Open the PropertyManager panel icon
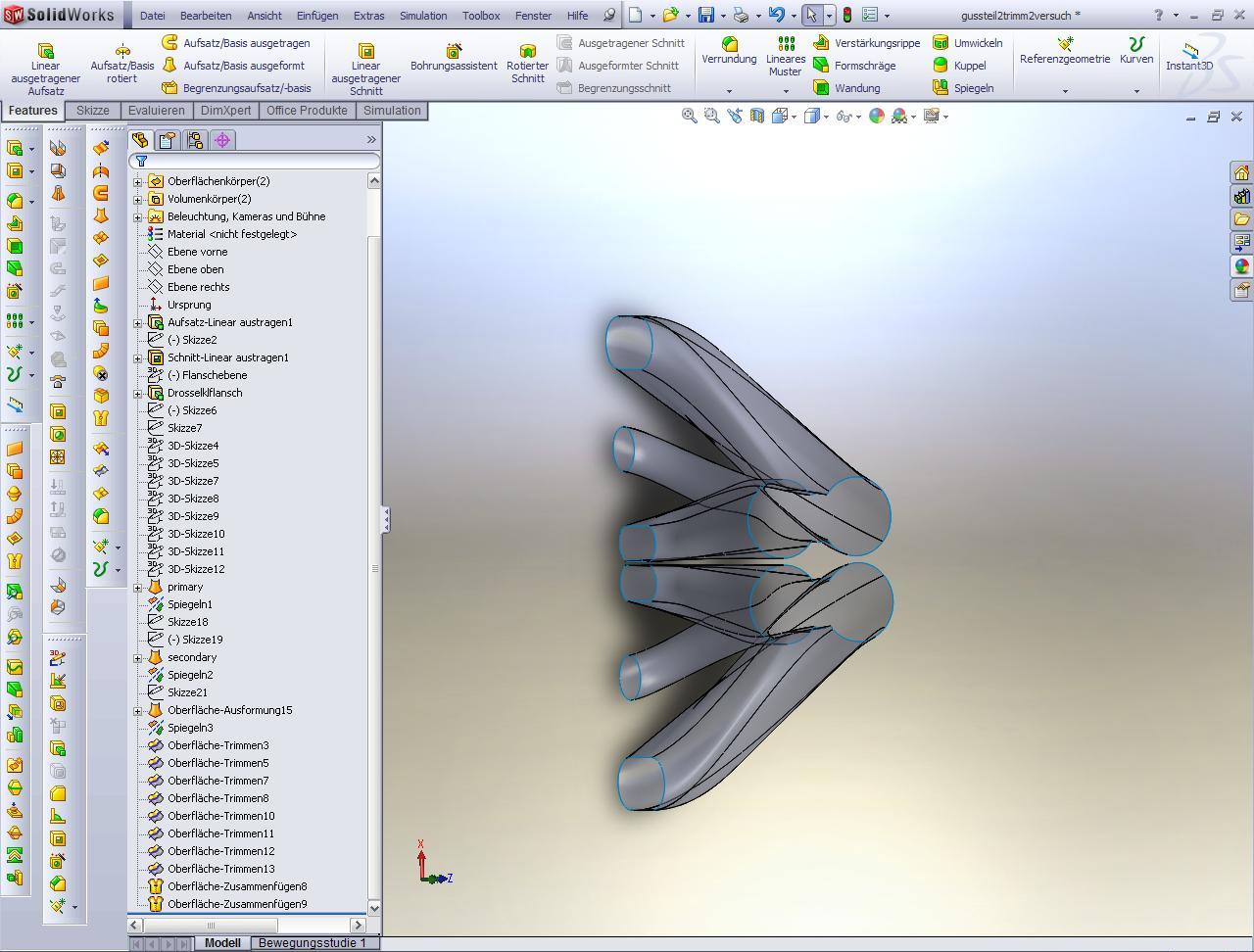The image size is (1254, 952). tap(168, 140)
